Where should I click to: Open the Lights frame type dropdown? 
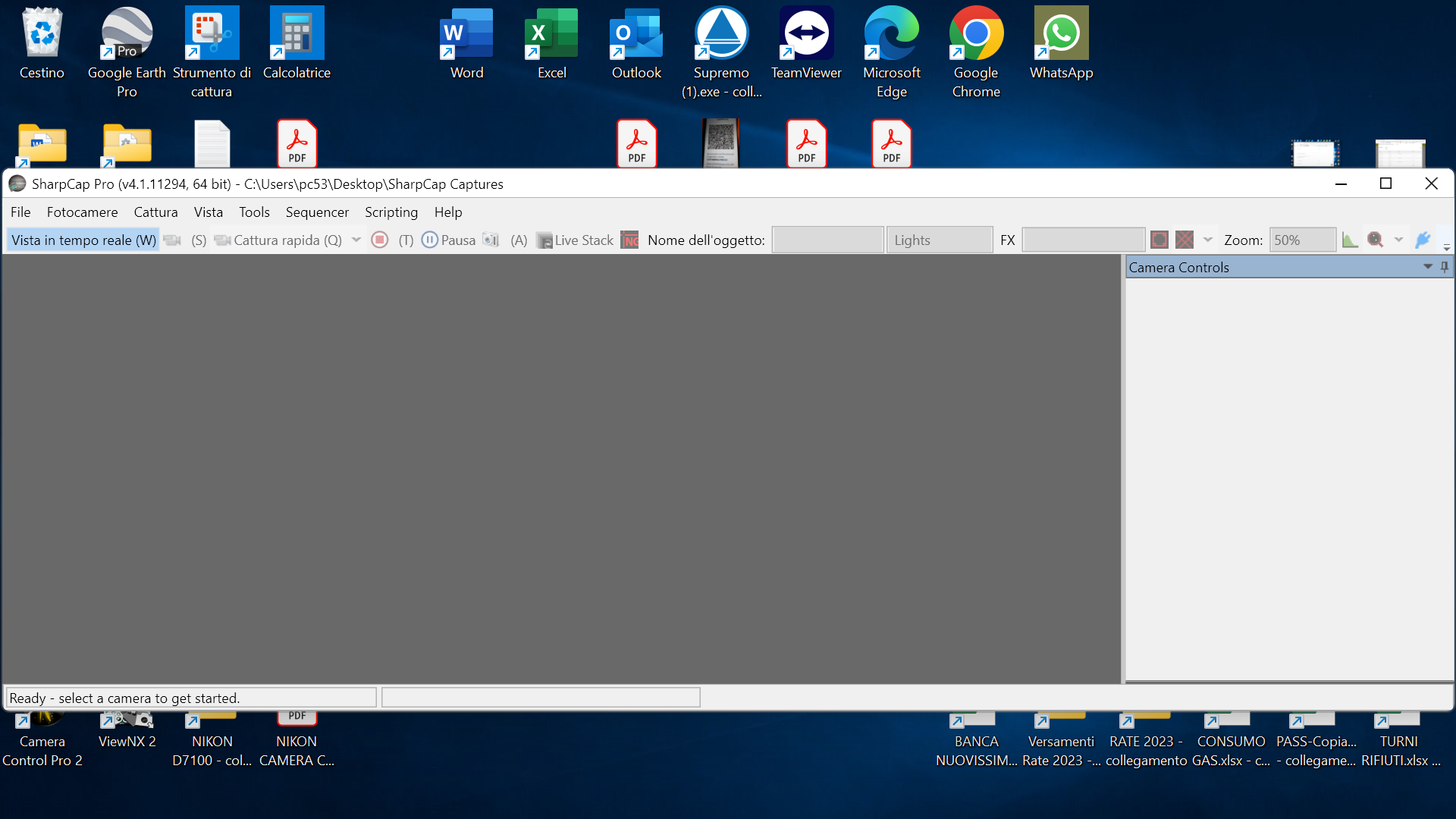pyautogui.click(x=940, y=240)
